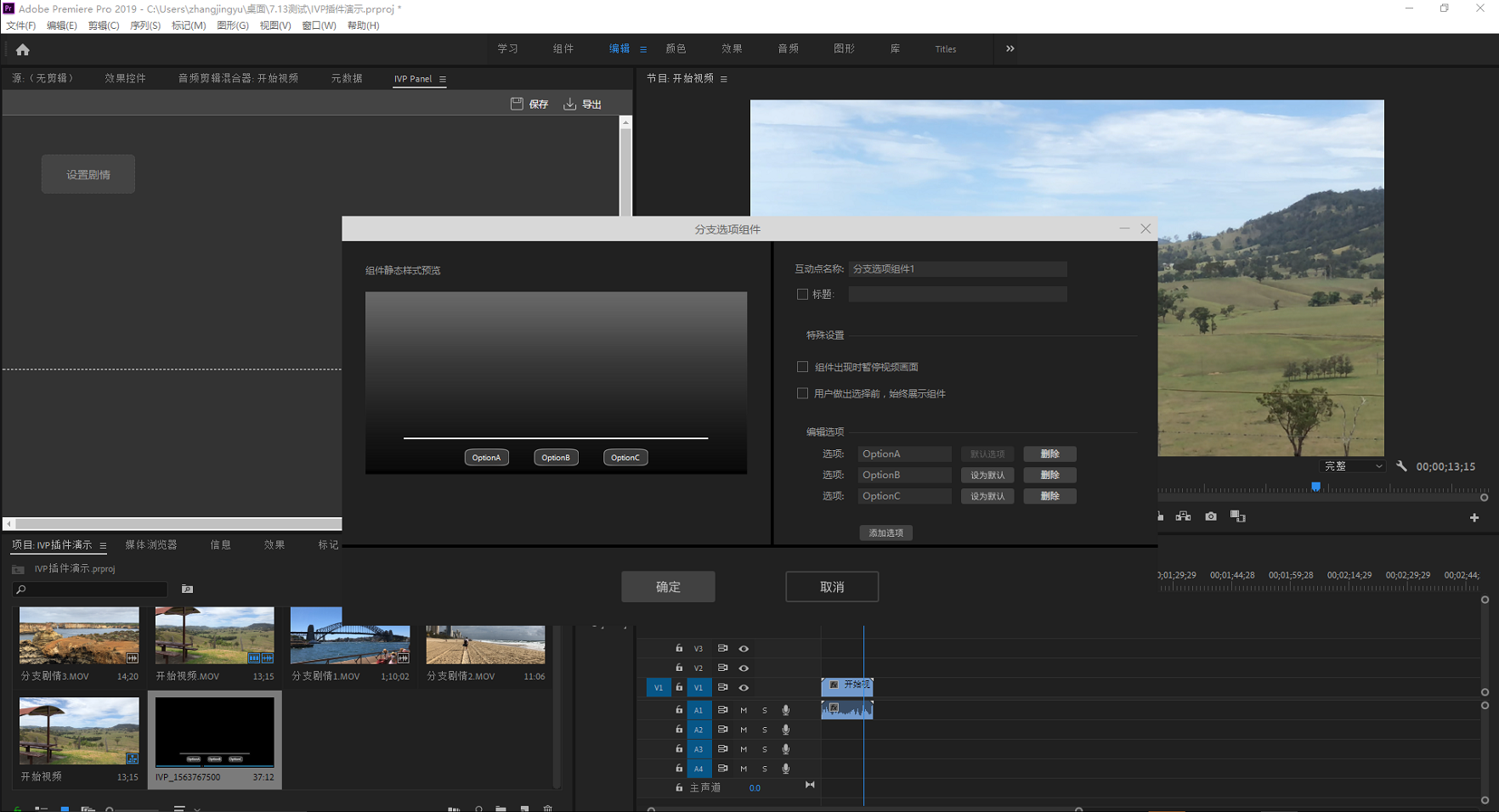Toggle lock on track A1
The height and width of the screenshot is (812, 1499).
[679, 709]
